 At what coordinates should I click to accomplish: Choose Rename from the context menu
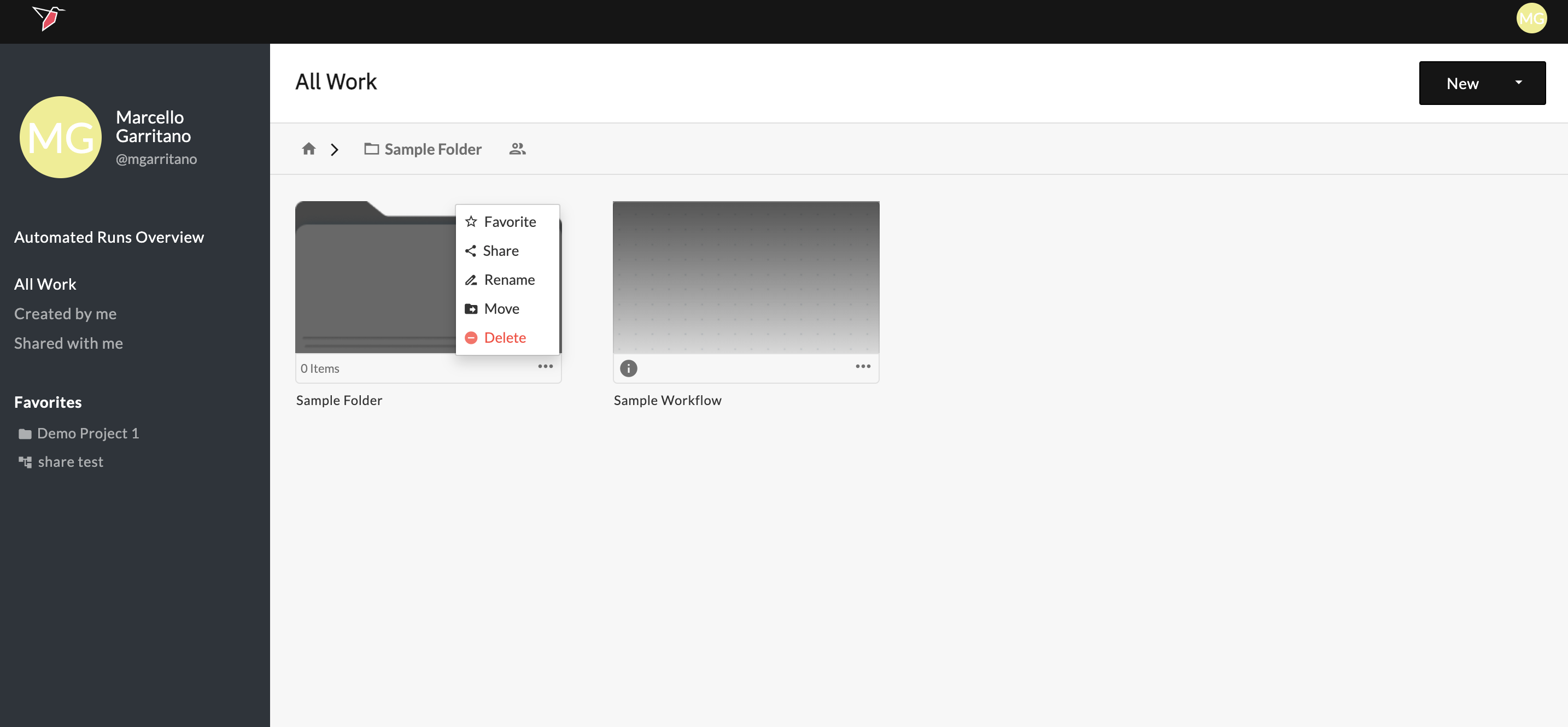[509, 280]
